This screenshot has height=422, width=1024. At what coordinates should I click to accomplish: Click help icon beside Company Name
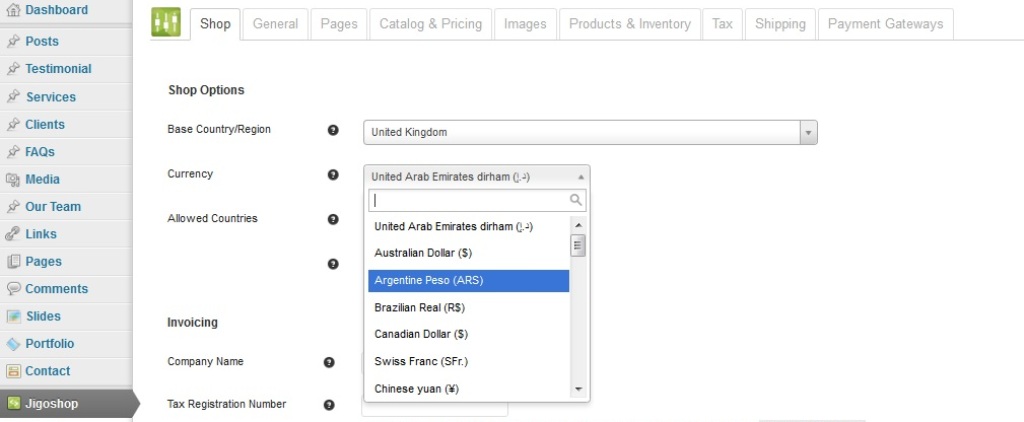click(329, 362)
